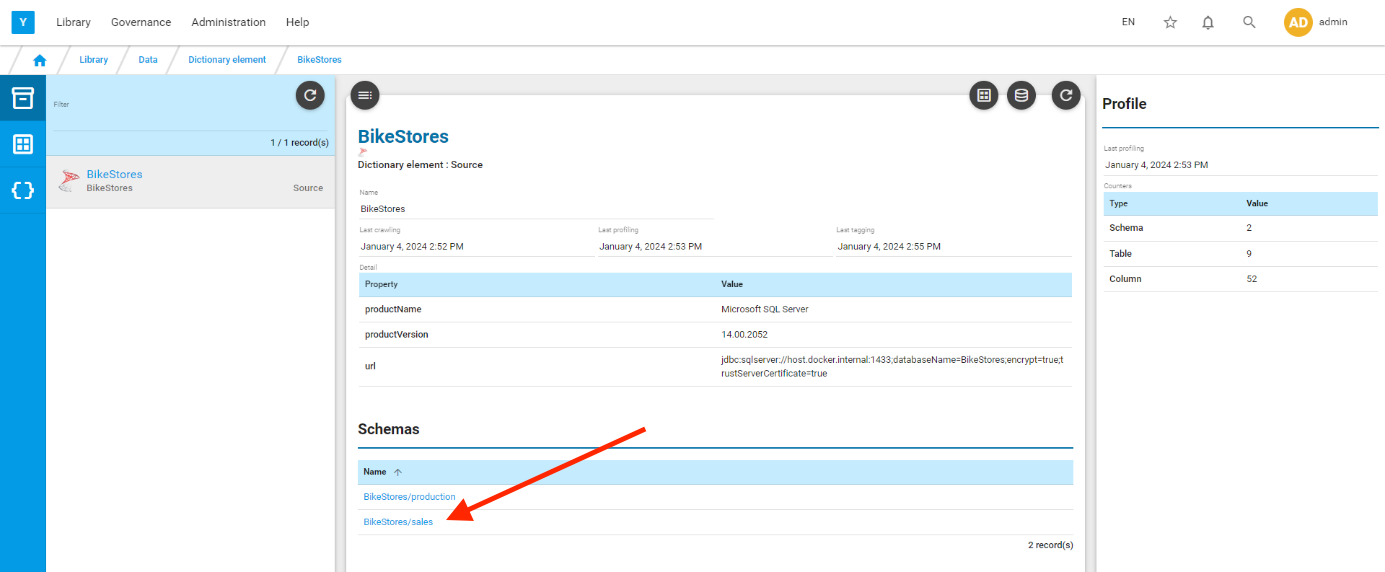Navigate to Dictionary element breadcrumb
The height and width of the screenshot is (572, 1385).
coord(227,60)
